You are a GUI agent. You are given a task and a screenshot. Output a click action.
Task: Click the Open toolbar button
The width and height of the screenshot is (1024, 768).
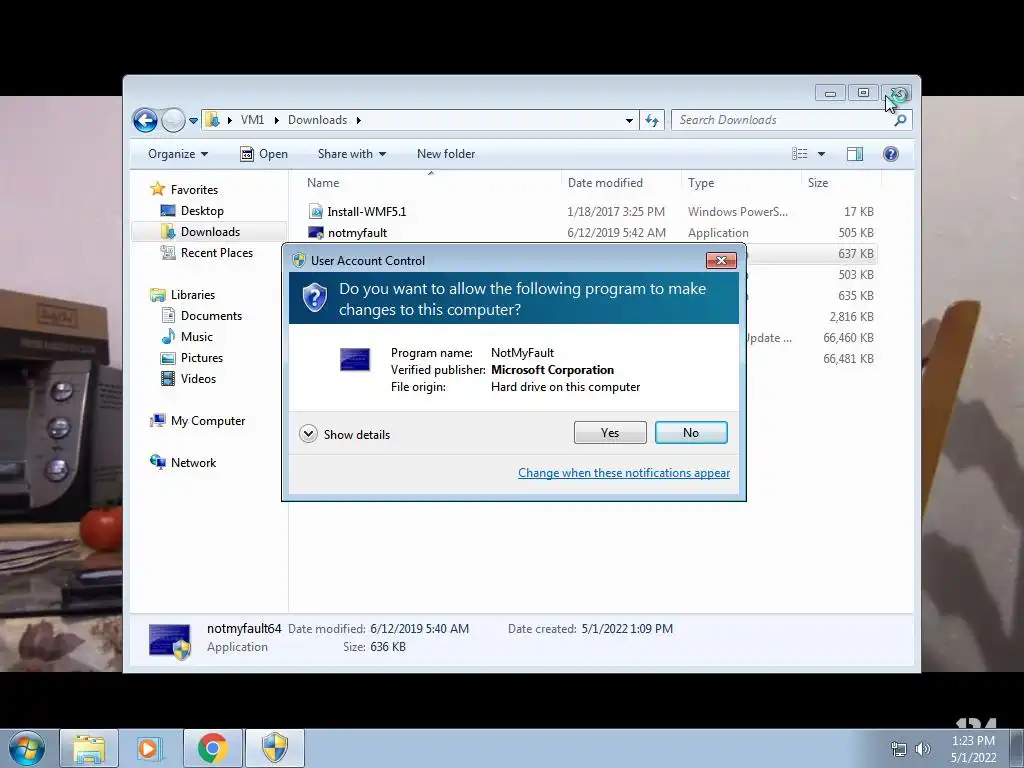pyautogui.click(x=264, y=154)
